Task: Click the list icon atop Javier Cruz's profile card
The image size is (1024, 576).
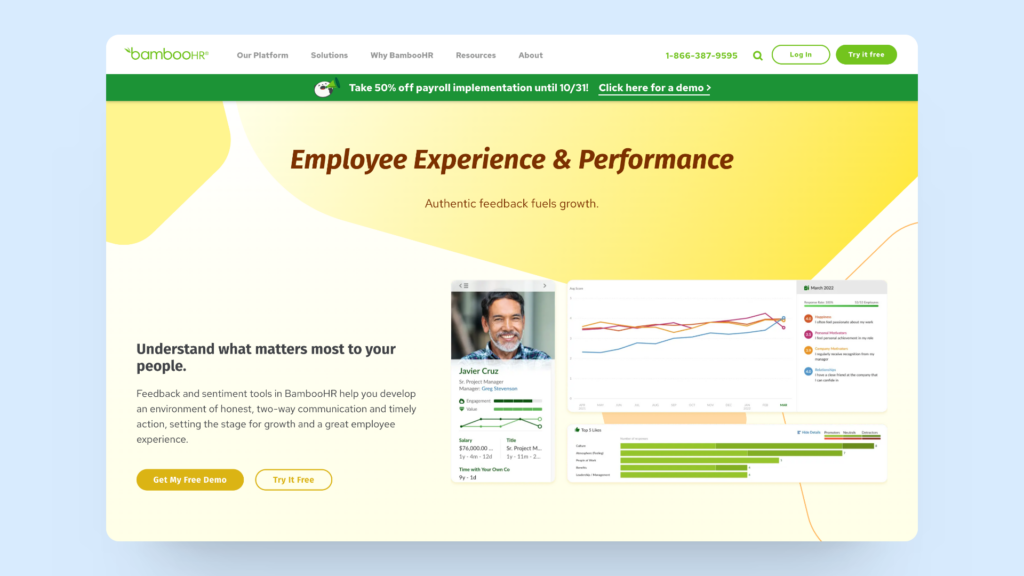Action: pyautogui.click(x=466, y=285)
